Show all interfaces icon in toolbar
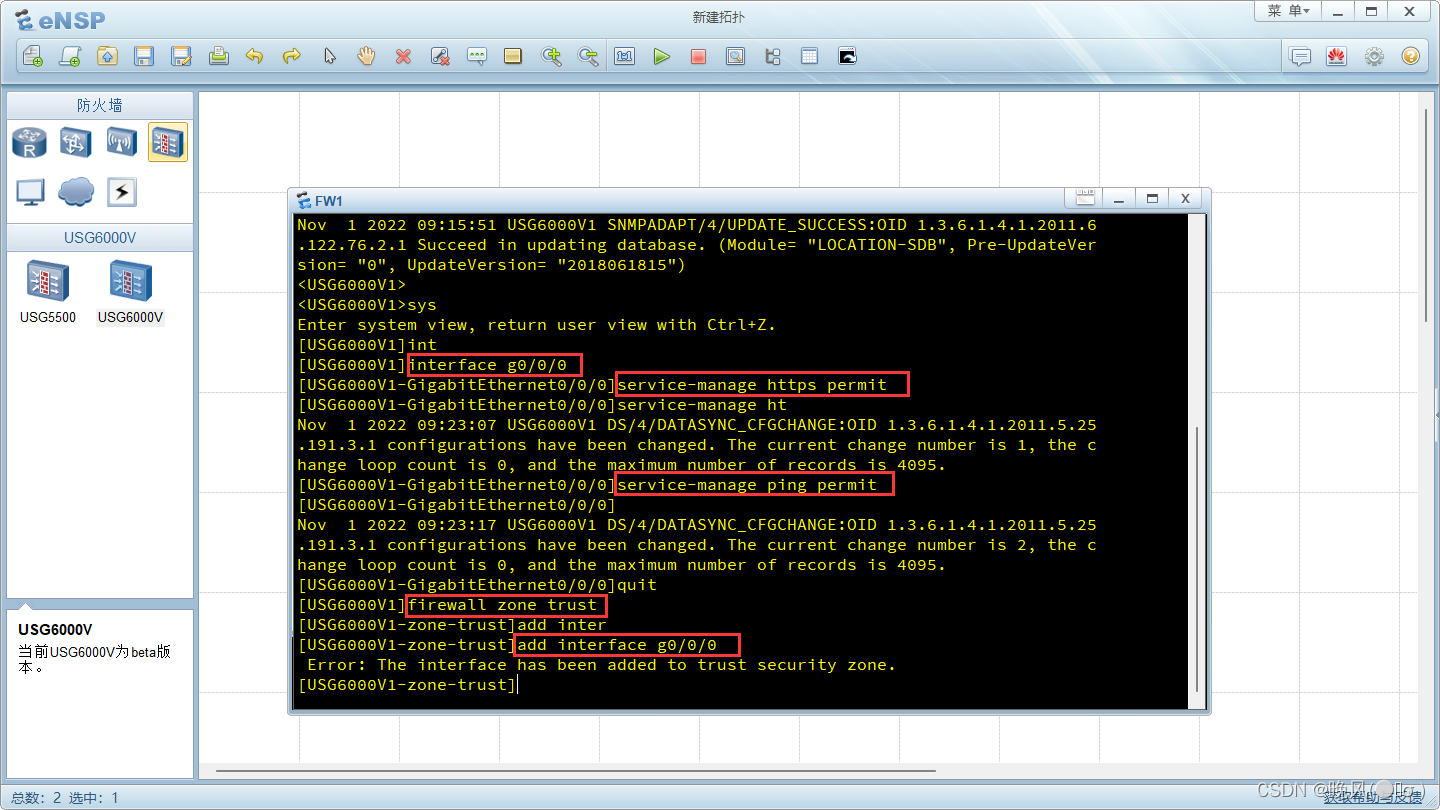Image resolution: width=1440 pixels, height=810 pixels. click(772, 56)
